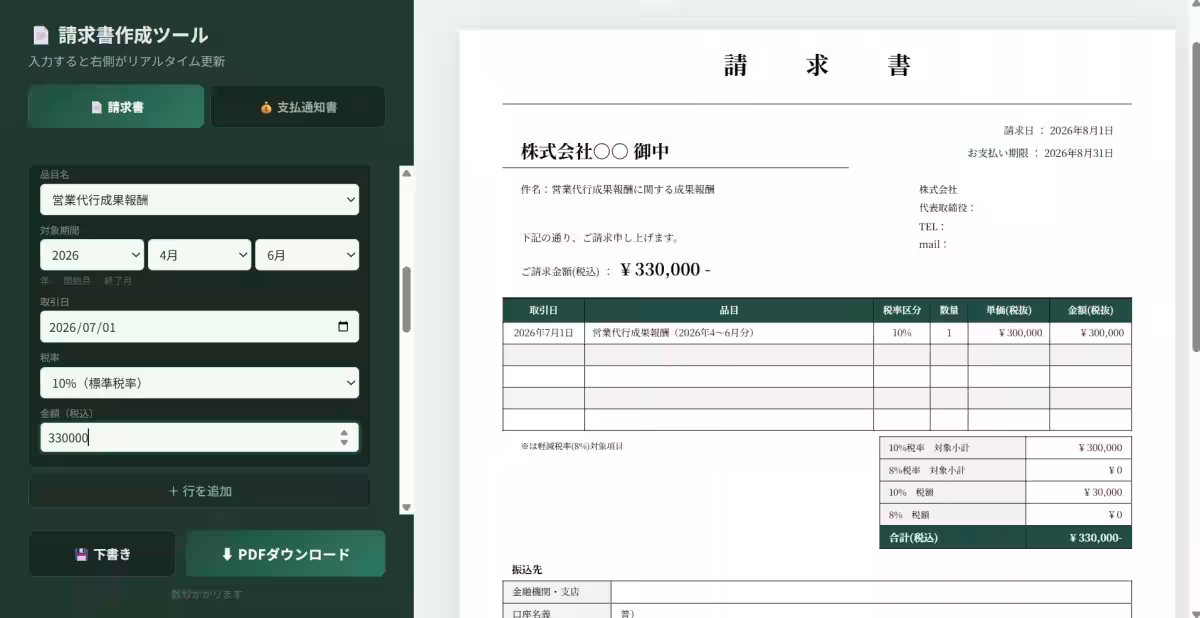Increase 金額 value with up stepper arrow
The width and height of the screenshot is (1200, 618).
click(x=344, y=432)
